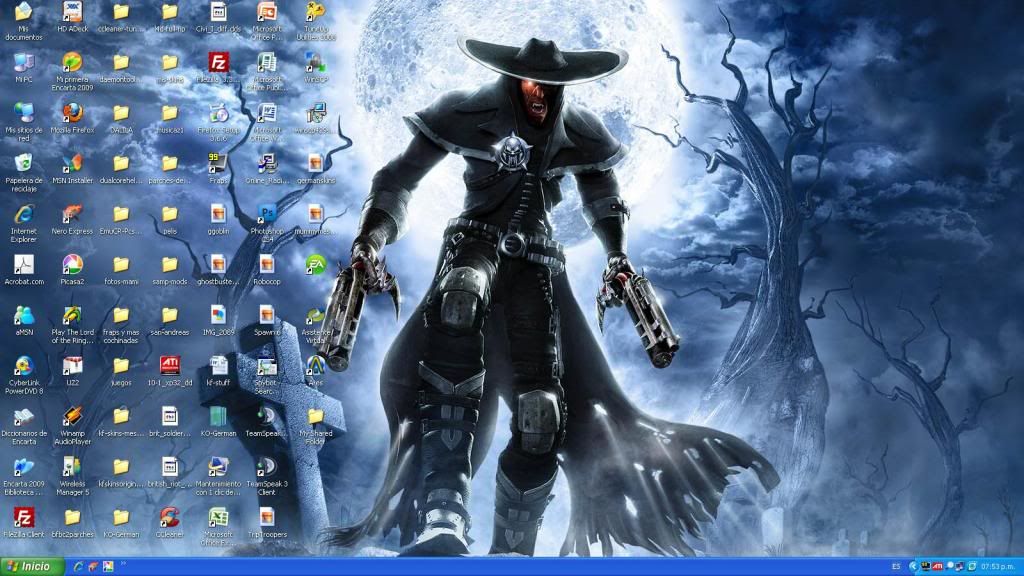Expand hidden system tray icons arrow

click(x=912, y=567)
